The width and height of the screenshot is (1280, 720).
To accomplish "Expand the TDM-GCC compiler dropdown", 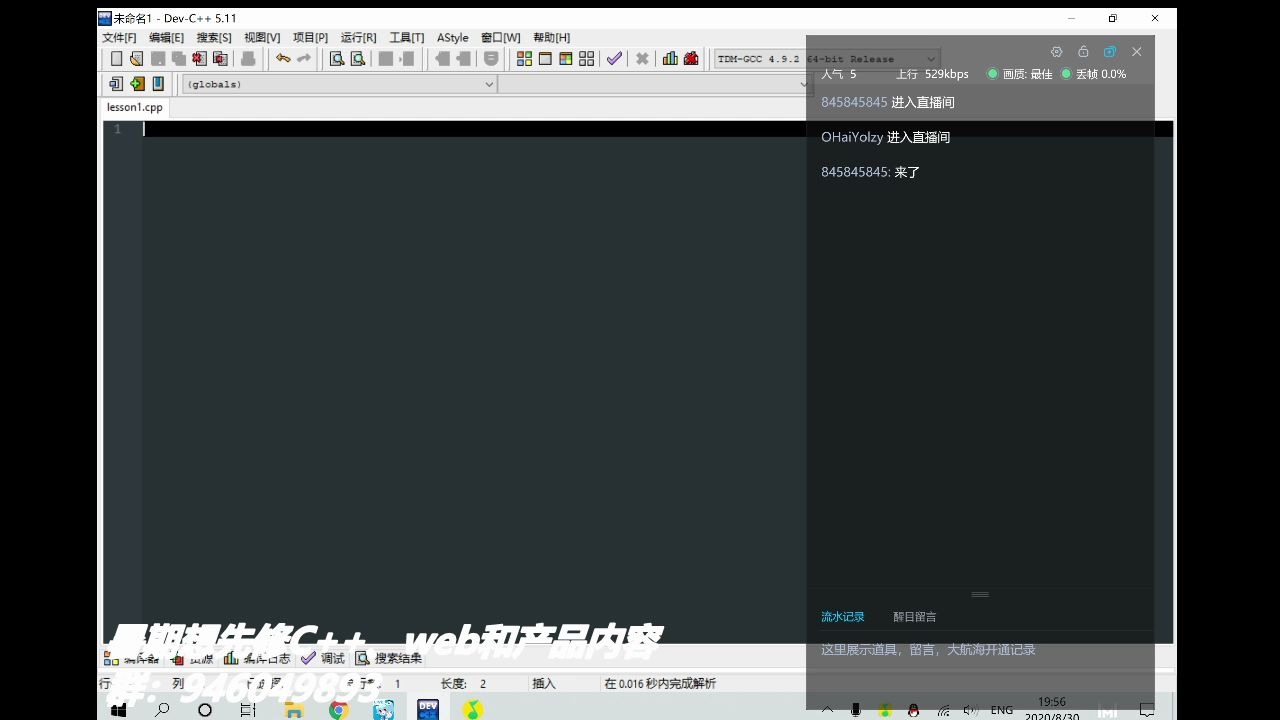I will click(x=931, y=59).
